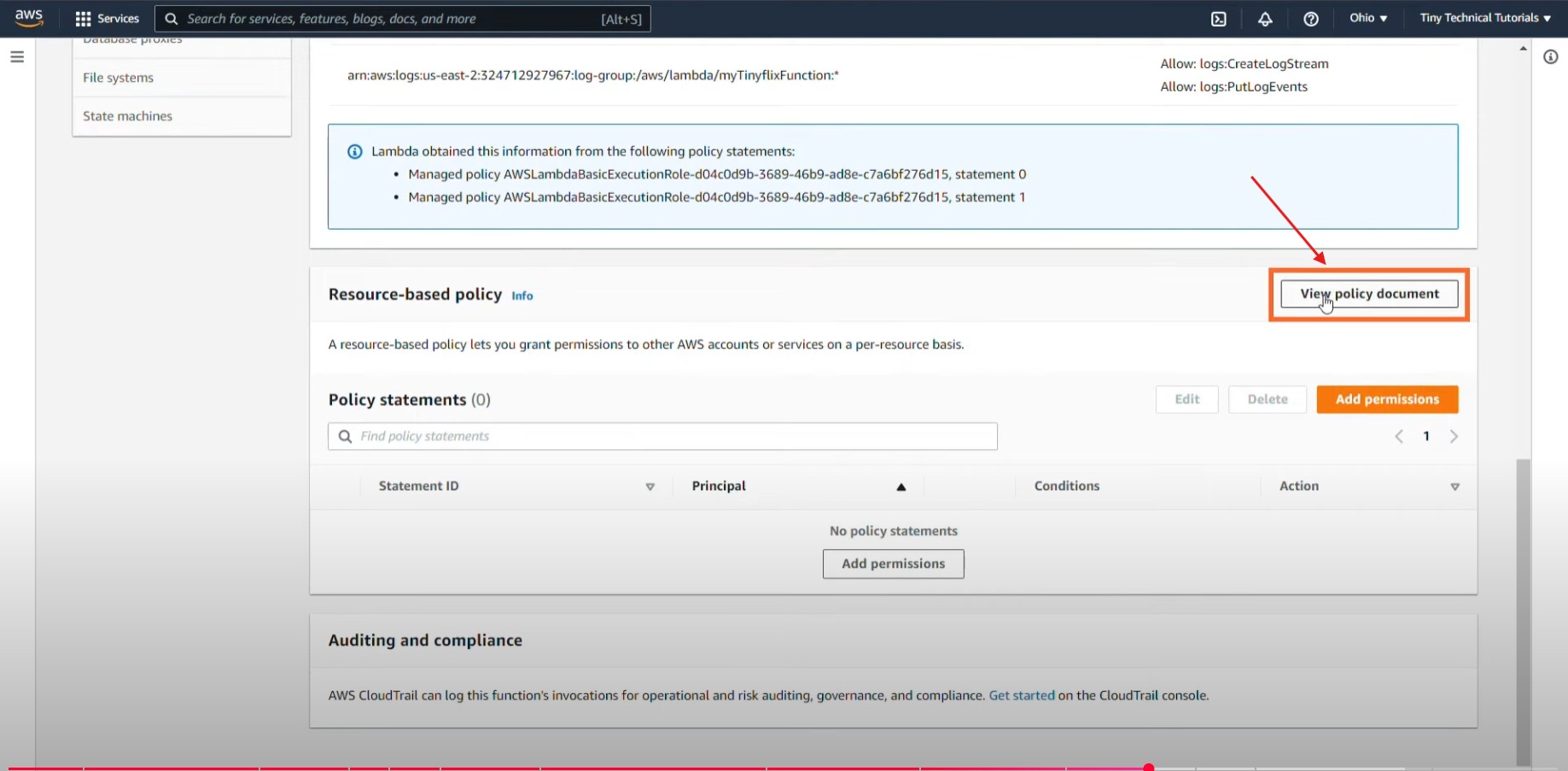Expand the Tiny Technical Tutorials account menu
The width and height of the screenshot is (1568, 771).
coord(1484,18)
